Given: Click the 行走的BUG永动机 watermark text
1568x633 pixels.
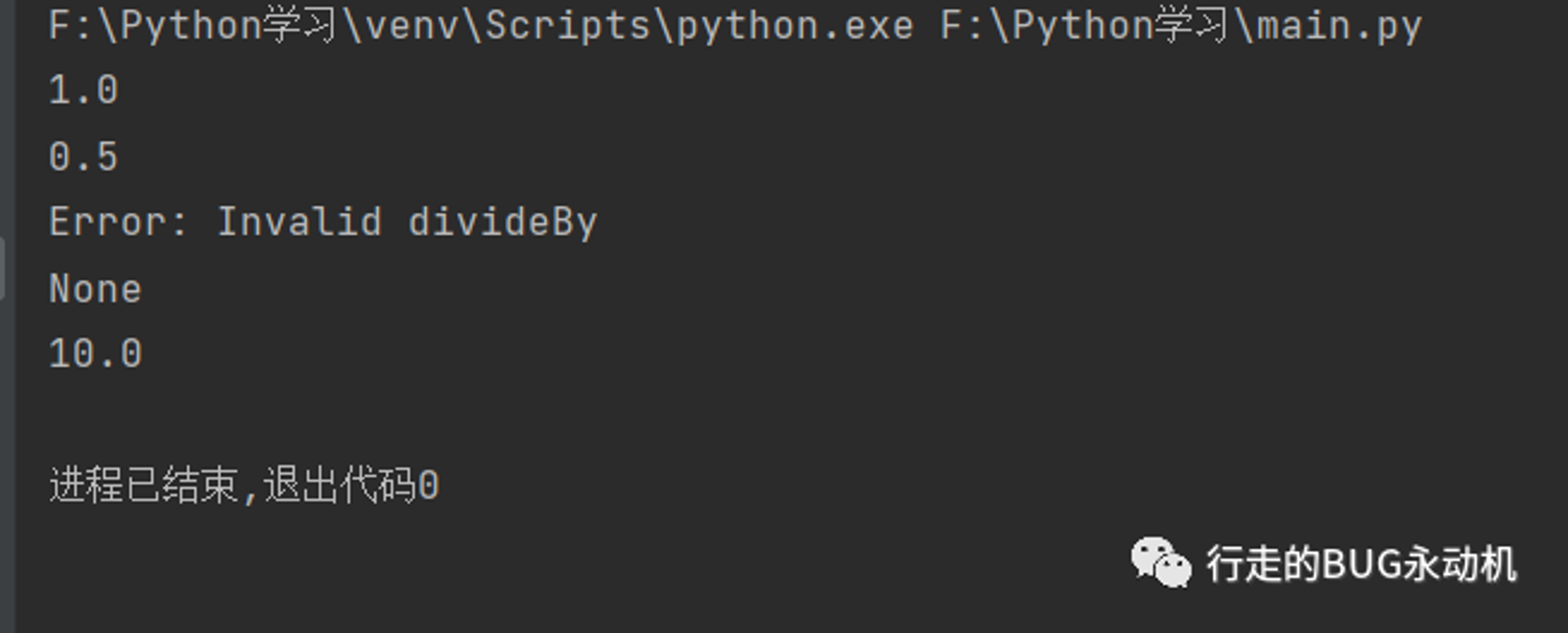Looking at the screenshot, I should [1361, 564].
